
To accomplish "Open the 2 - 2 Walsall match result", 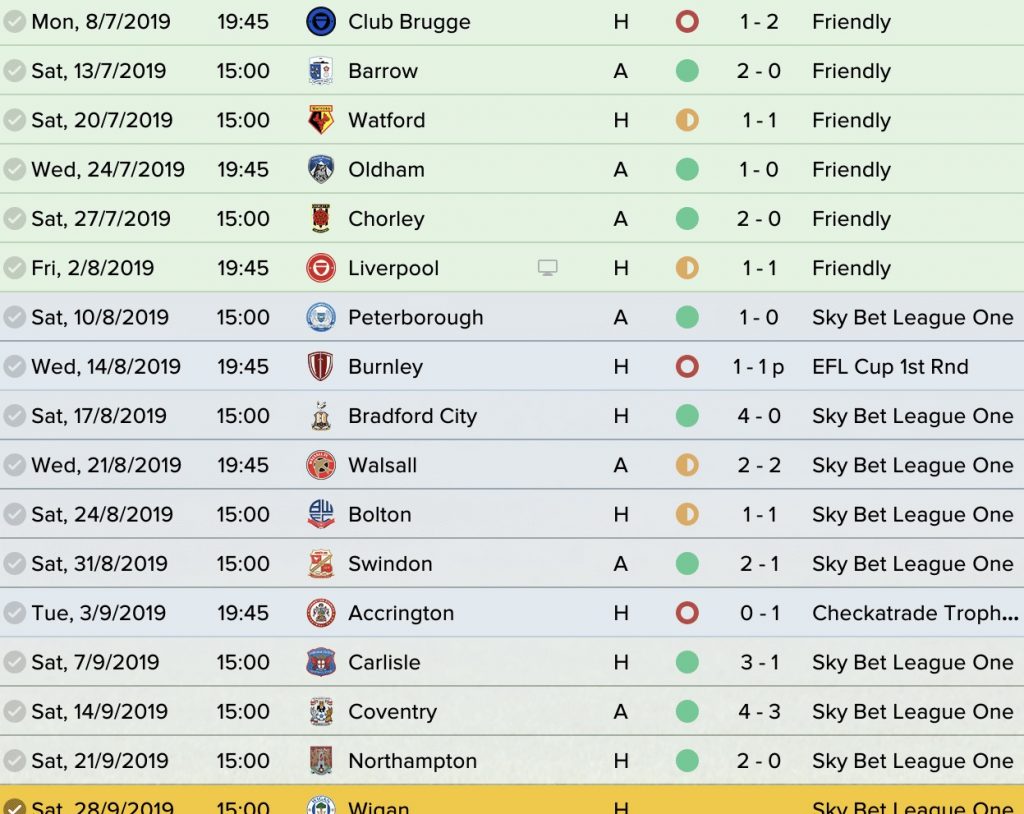I will pyautogui.click(x=759, y=465).
